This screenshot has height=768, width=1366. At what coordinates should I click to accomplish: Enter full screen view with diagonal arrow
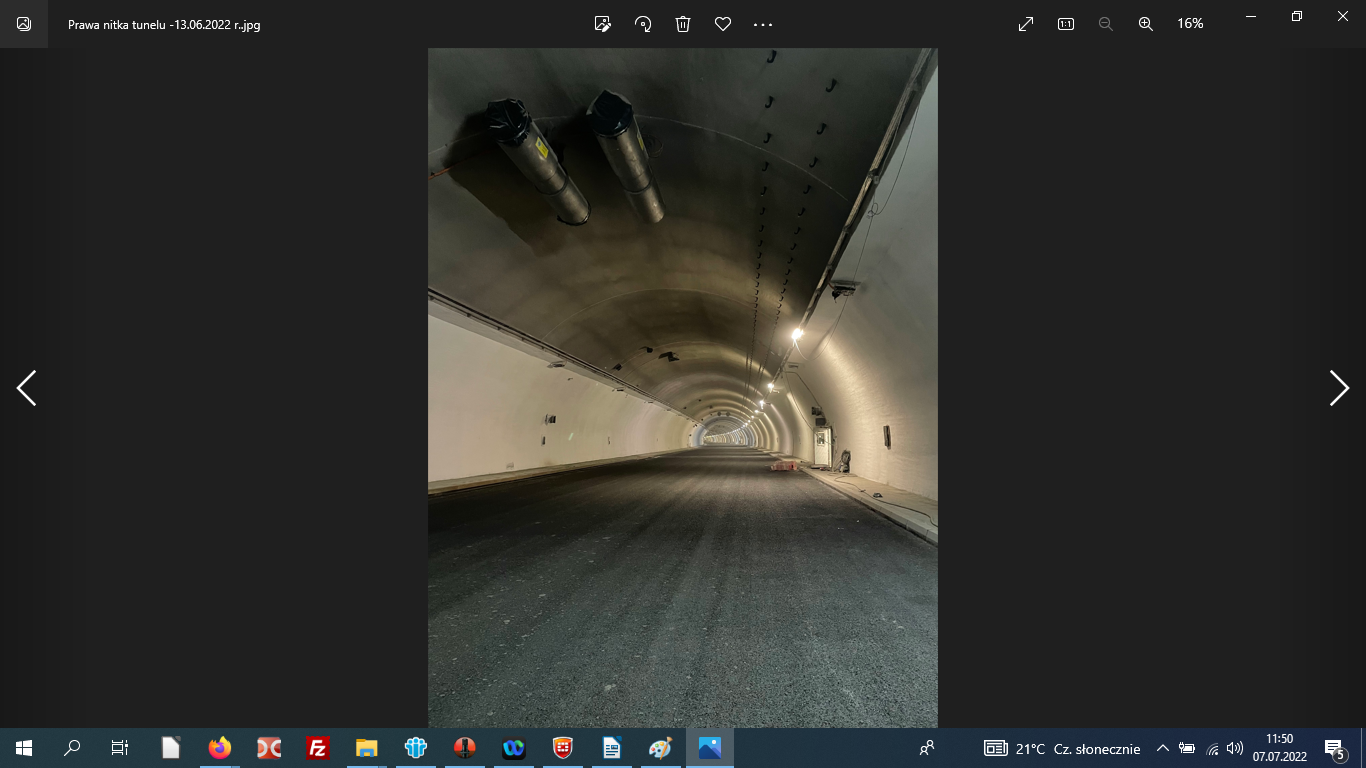tap(1026, 24)
